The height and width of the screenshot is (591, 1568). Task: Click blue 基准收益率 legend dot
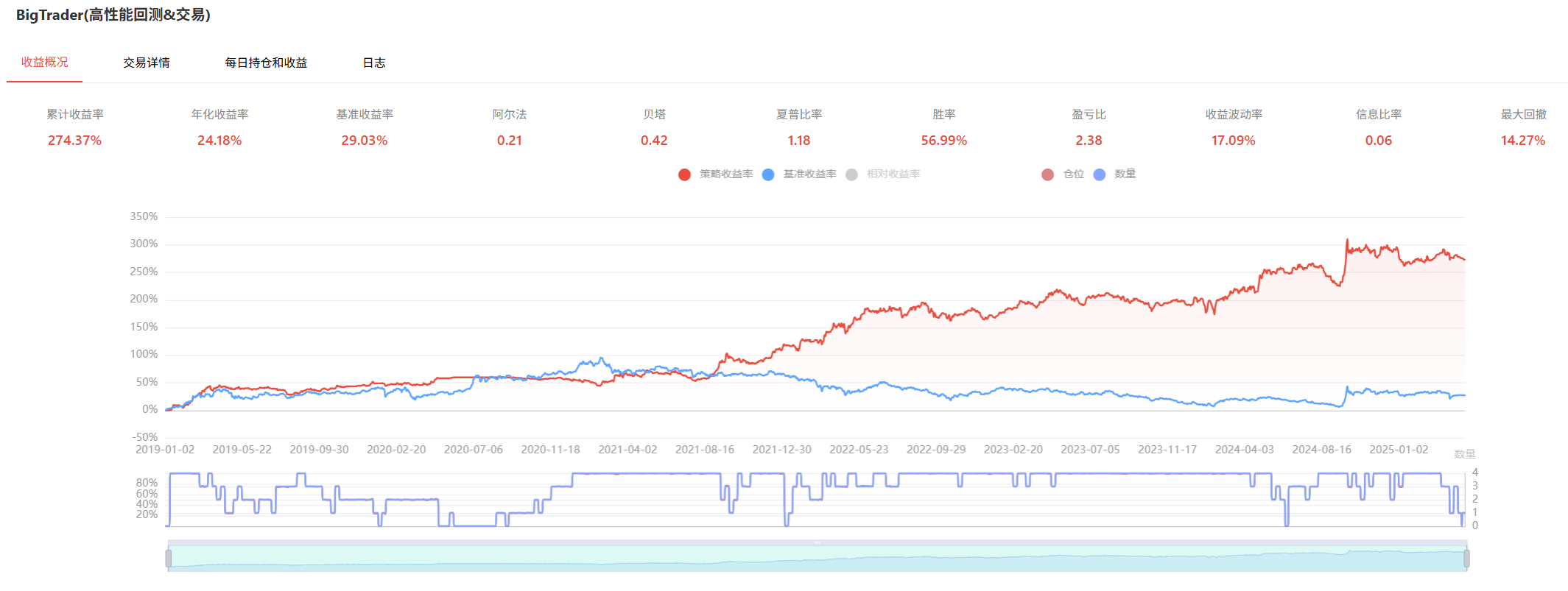click(x=768, y=174)
